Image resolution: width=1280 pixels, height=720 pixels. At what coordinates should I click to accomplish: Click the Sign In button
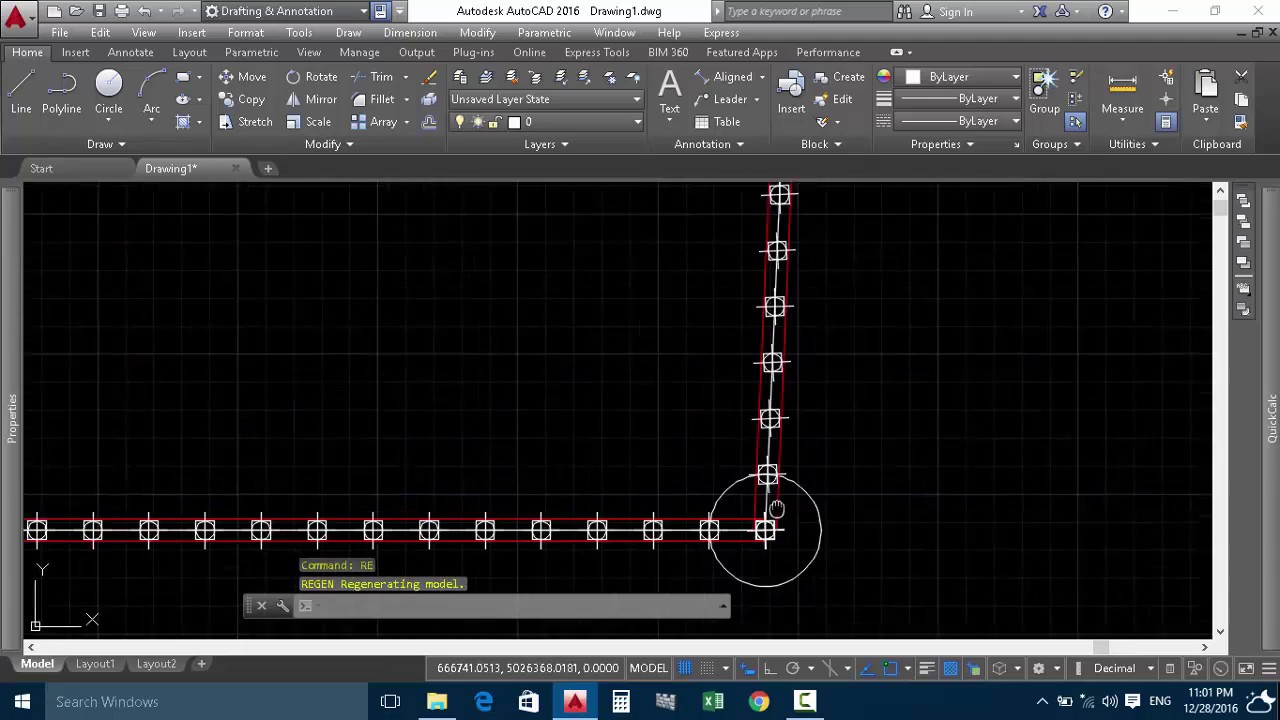pyautogui.click(x=955, y=11)
